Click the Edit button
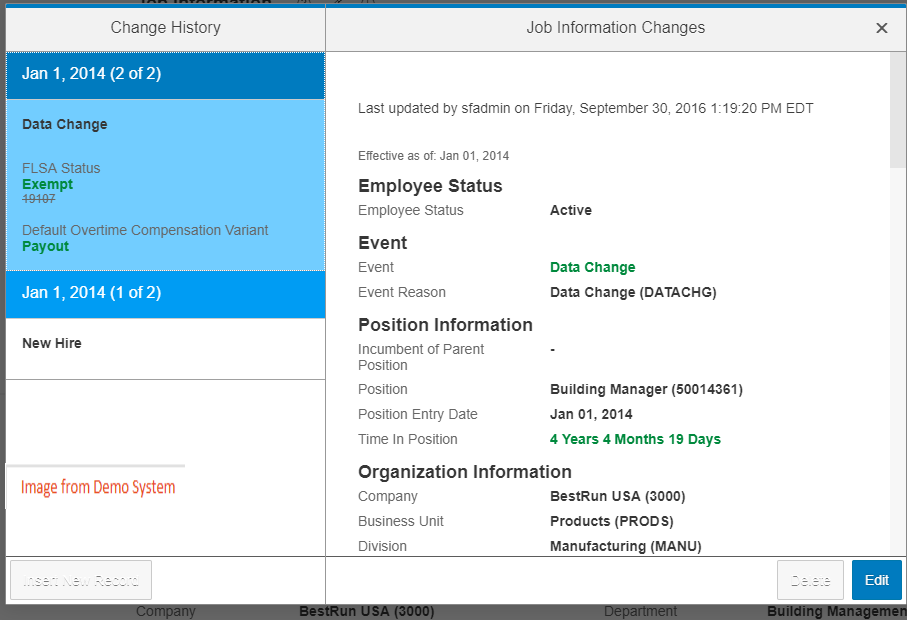This screenshot has height=620, width=907. [x=876, y=580]
